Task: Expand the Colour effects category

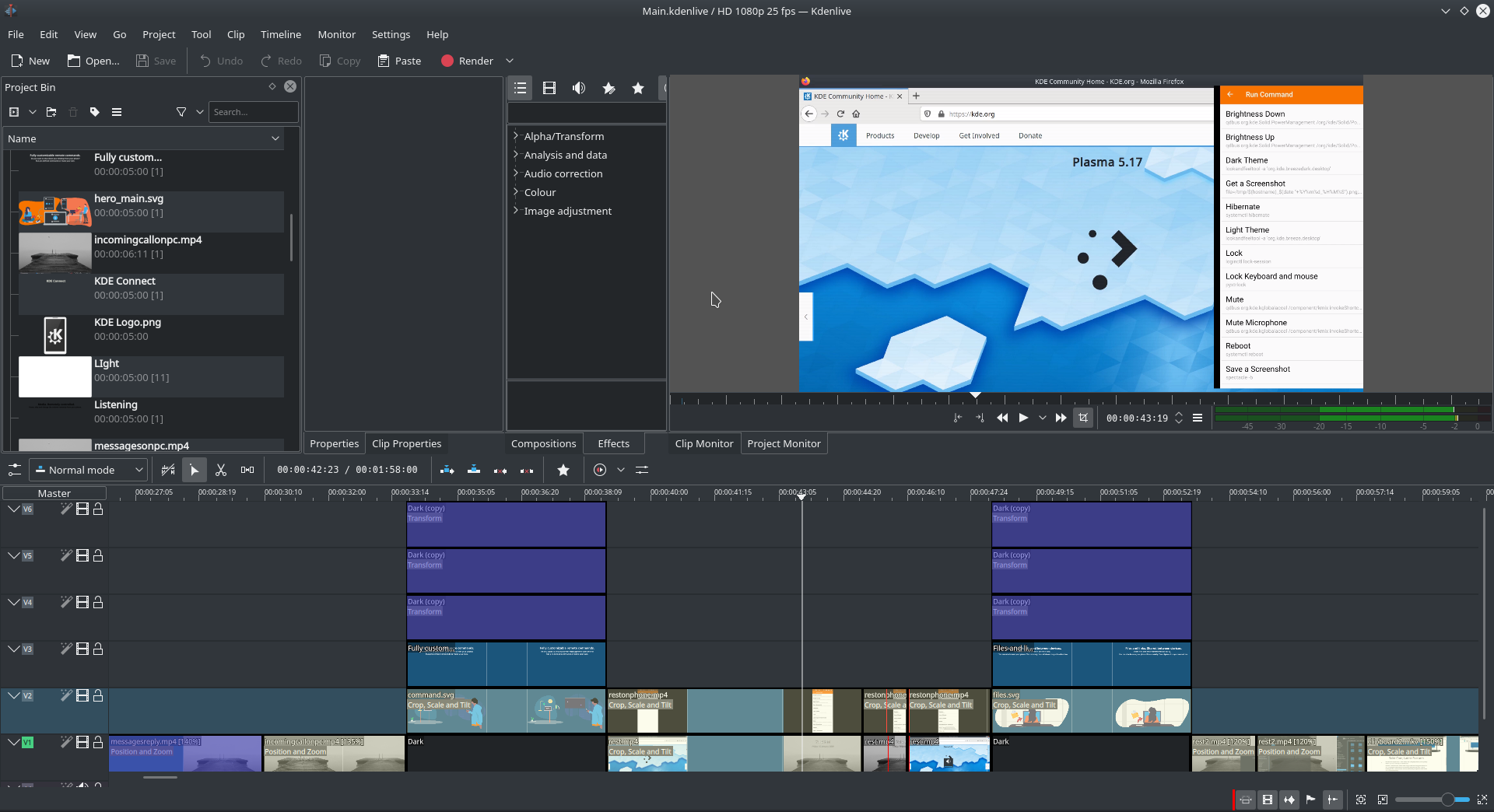Action: click(x=516, y=191)
